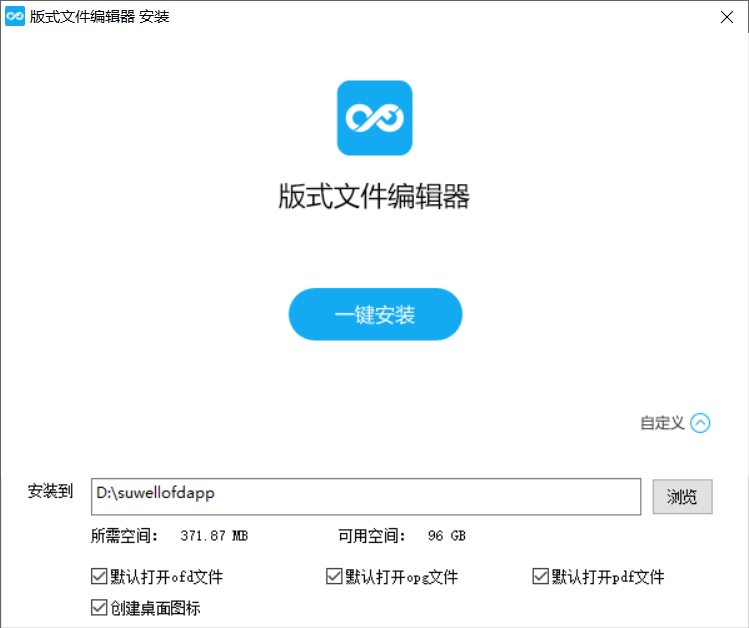The image size is (749, 628).
Task: Disable 默认打开pdf文件 checkbox
Action: pos(540,576)
